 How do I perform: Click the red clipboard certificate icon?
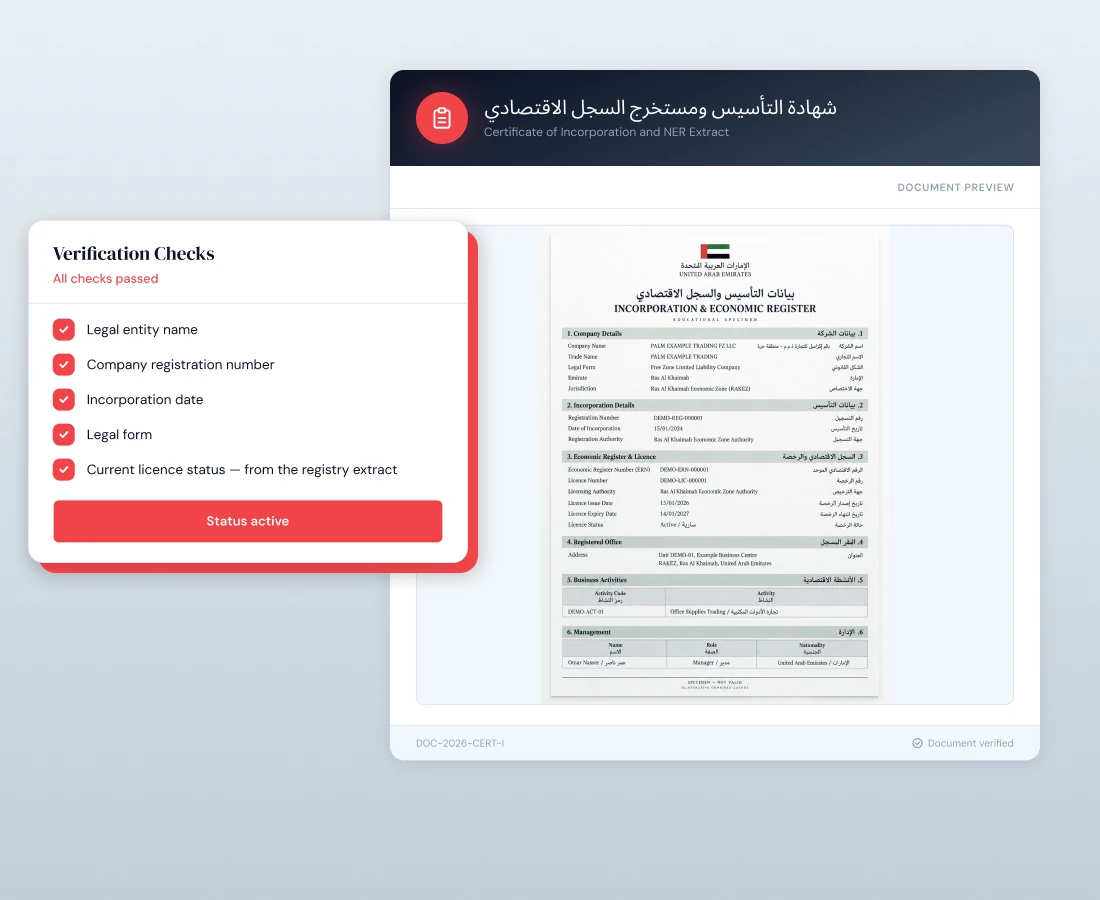click(441, 118)
